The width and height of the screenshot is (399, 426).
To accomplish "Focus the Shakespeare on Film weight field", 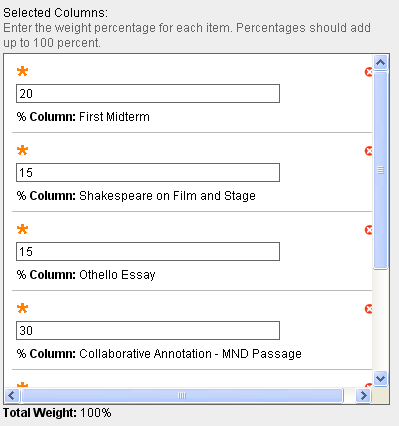I will (x=148, y=173).
